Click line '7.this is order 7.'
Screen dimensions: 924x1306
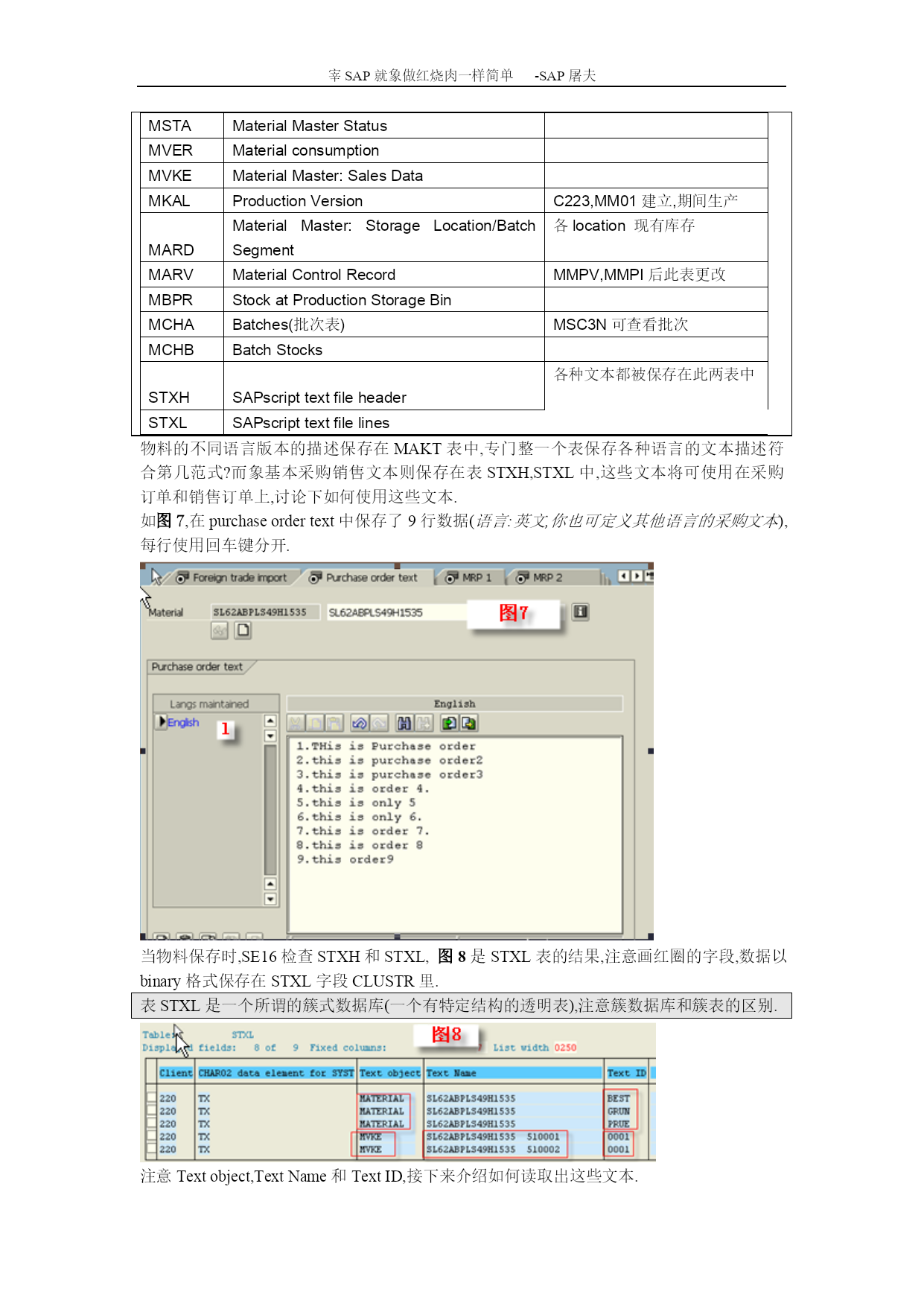pyautogui.click(x=363, y=831)
